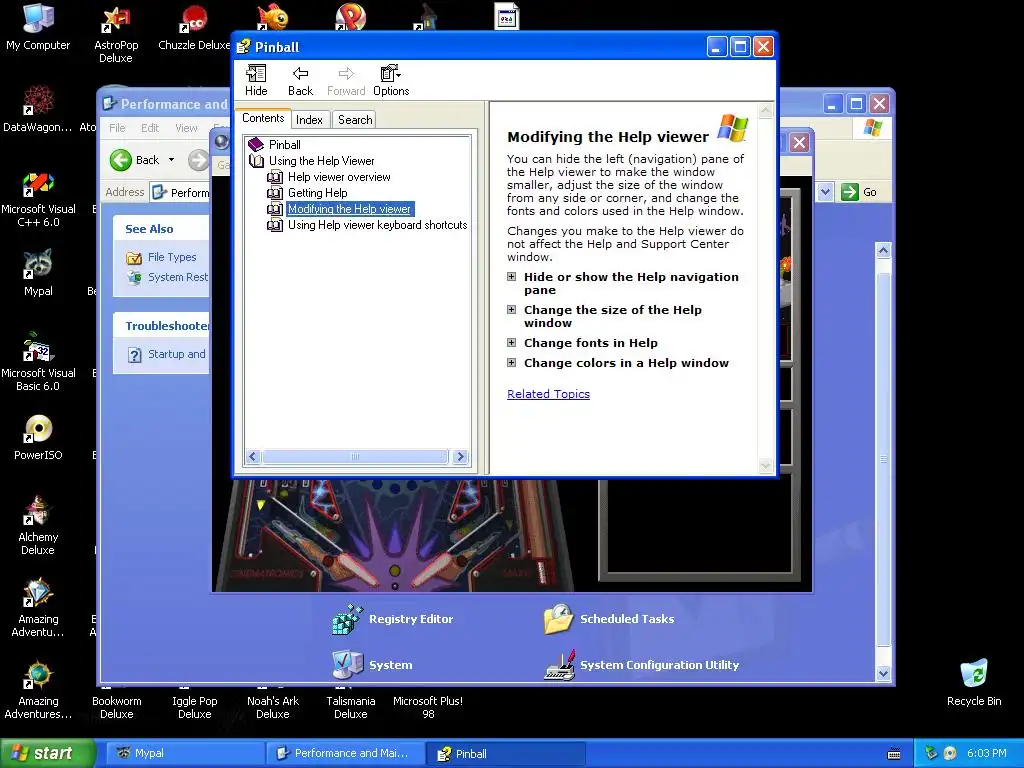
Task: Switch to the Index tab
Action: point(309,120)
